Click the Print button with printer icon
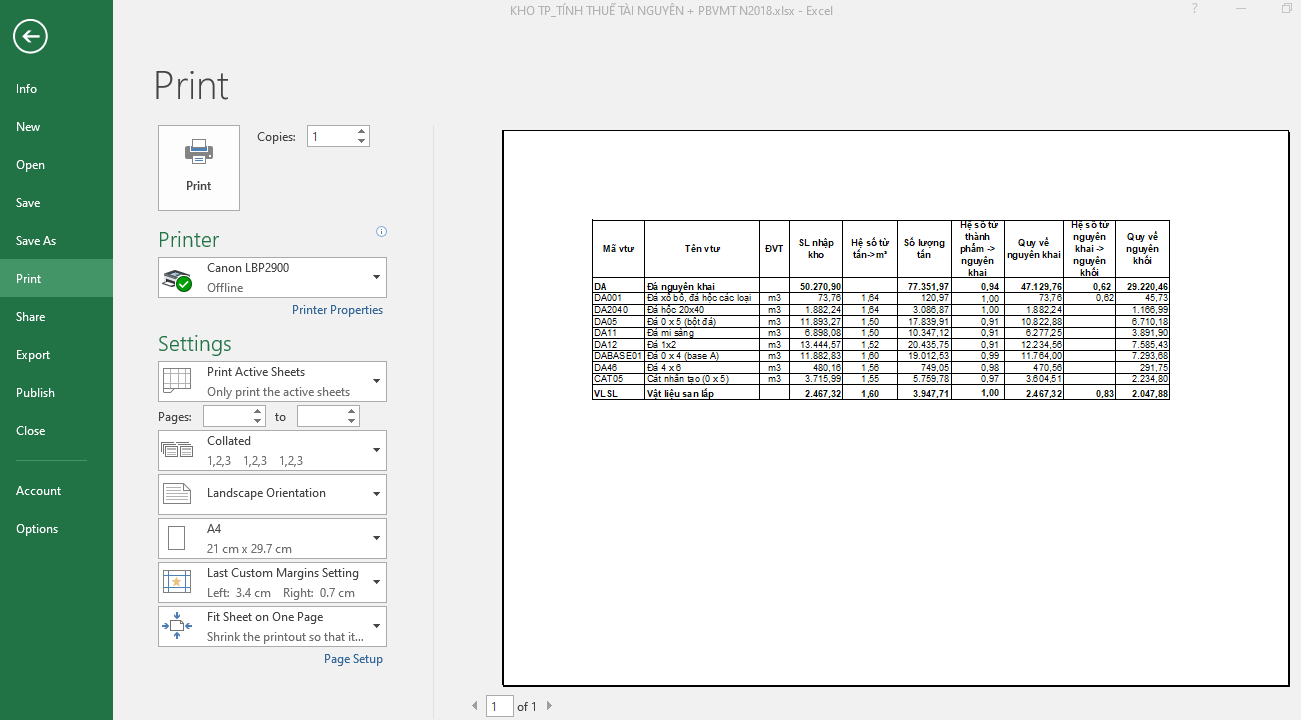This screenshot has width=1301, height=720. tap(199, 167)
